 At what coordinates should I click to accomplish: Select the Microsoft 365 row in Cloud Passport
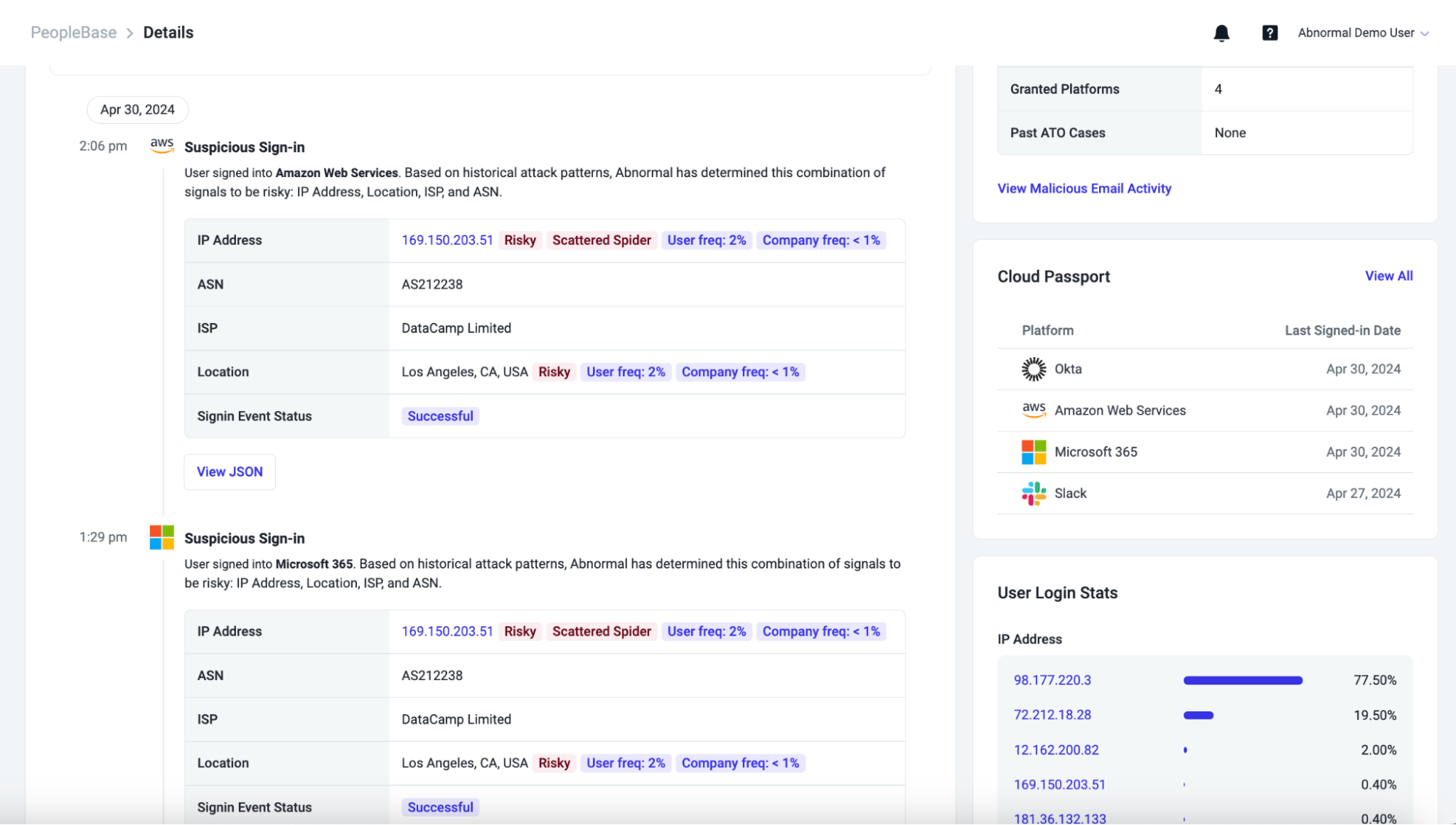point(1205,452)
